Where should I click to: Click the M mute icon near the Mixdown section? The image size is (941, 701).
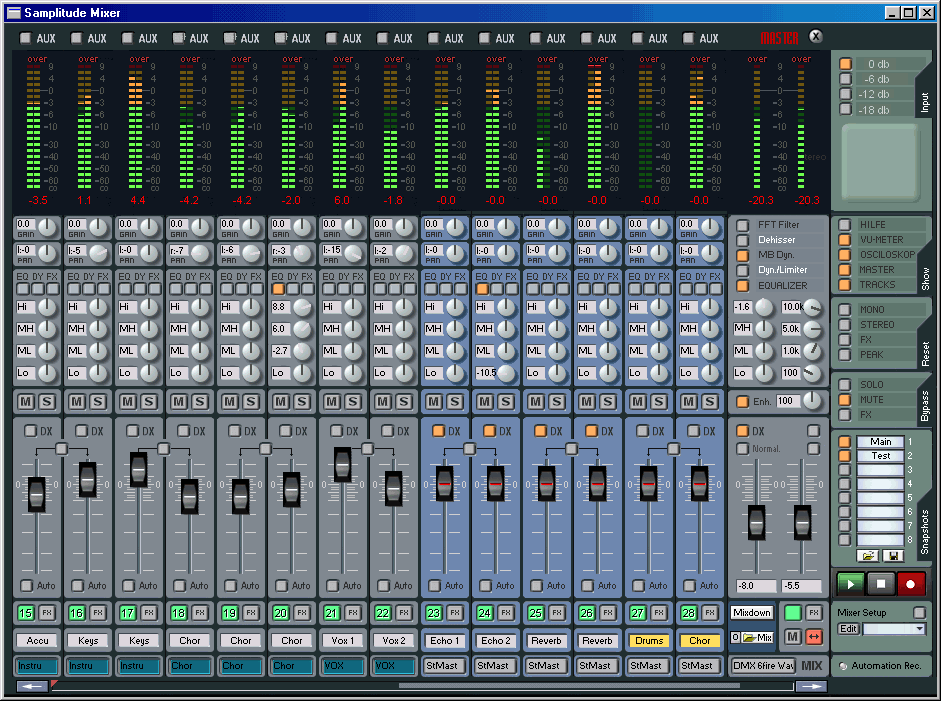pyautogui.click(x=794, y=637)
